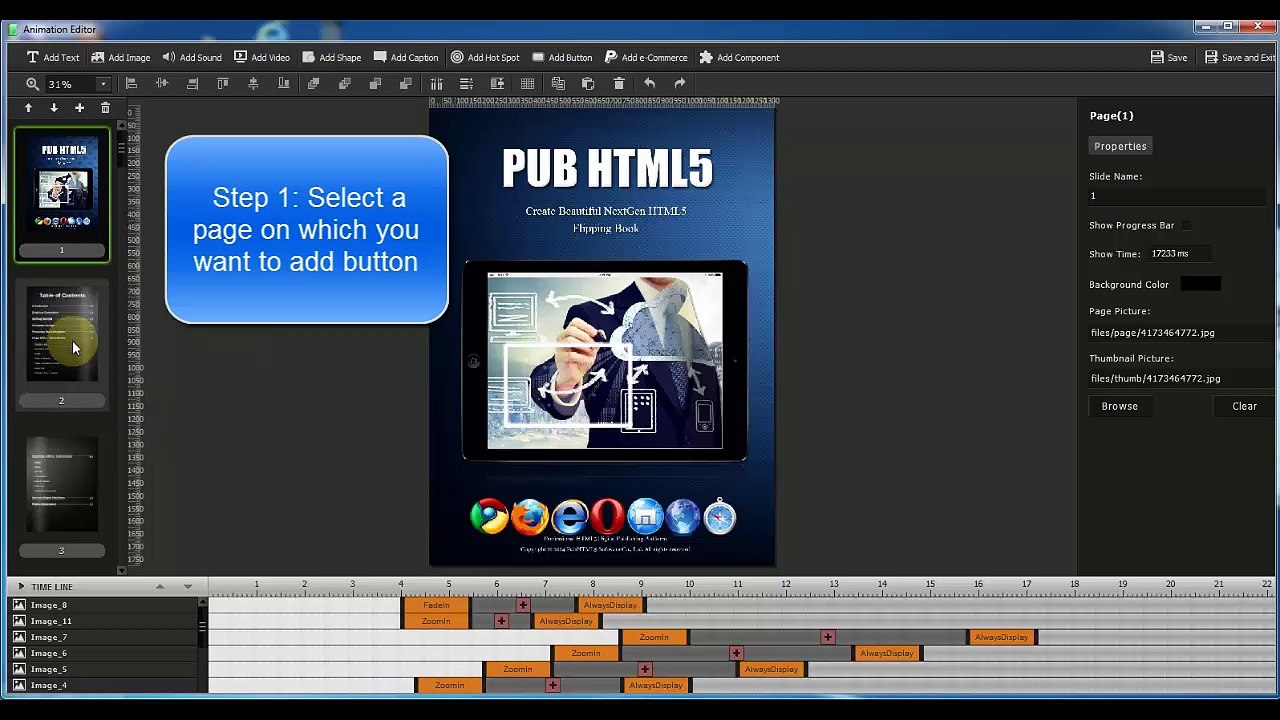Toggle the Show Progress Bar checkbox
Image resolution: width=1280 pixels, height=720 pixels.
coord(1186,226)
